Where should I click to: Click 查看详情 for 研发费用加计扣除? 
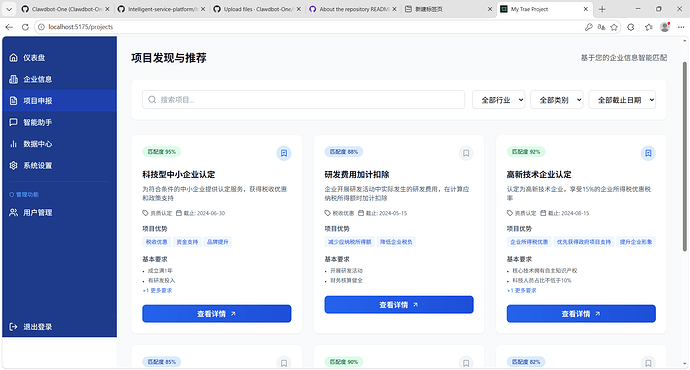(x=399, y=304)
